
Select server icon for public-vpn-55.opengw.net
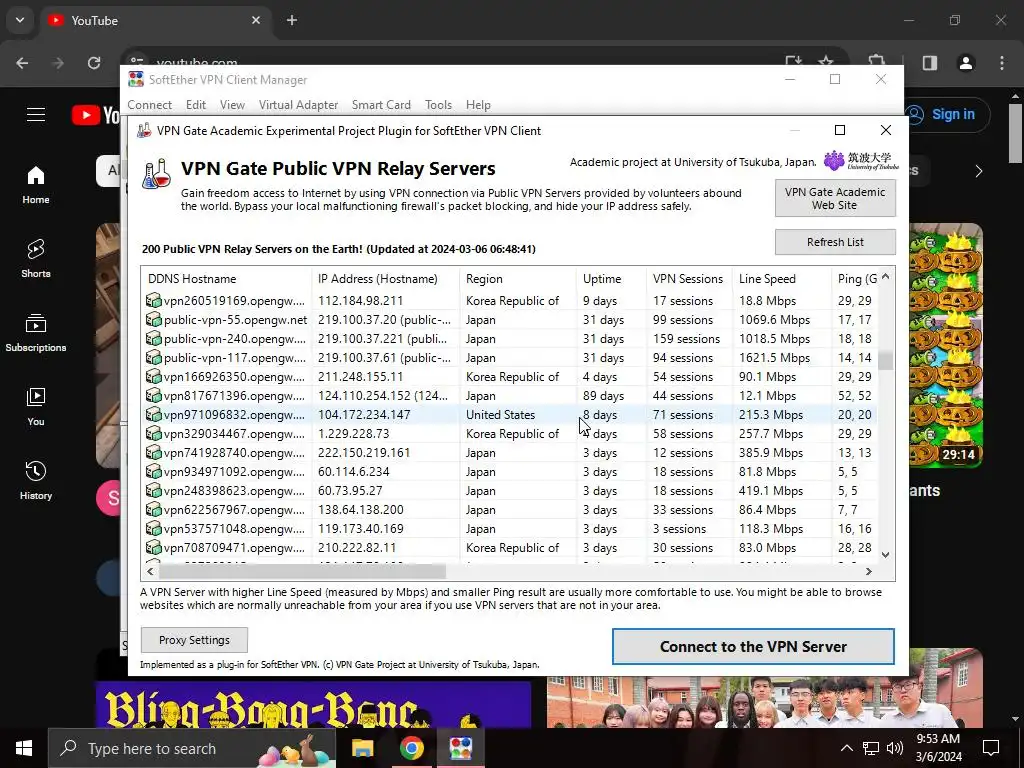coord(153,319)
